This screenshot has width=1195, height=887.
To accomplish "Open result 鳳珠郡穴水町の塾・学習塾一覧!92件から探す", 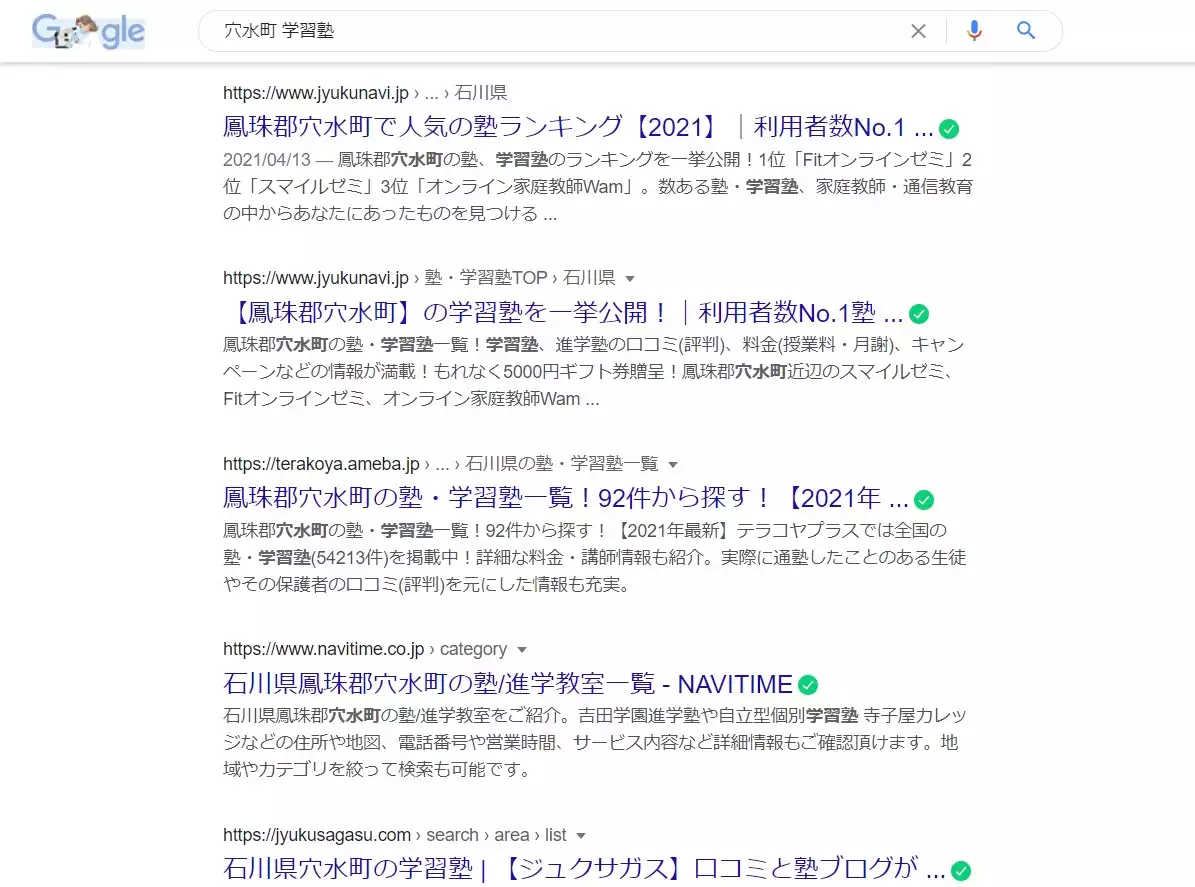I will pos(565,498).
